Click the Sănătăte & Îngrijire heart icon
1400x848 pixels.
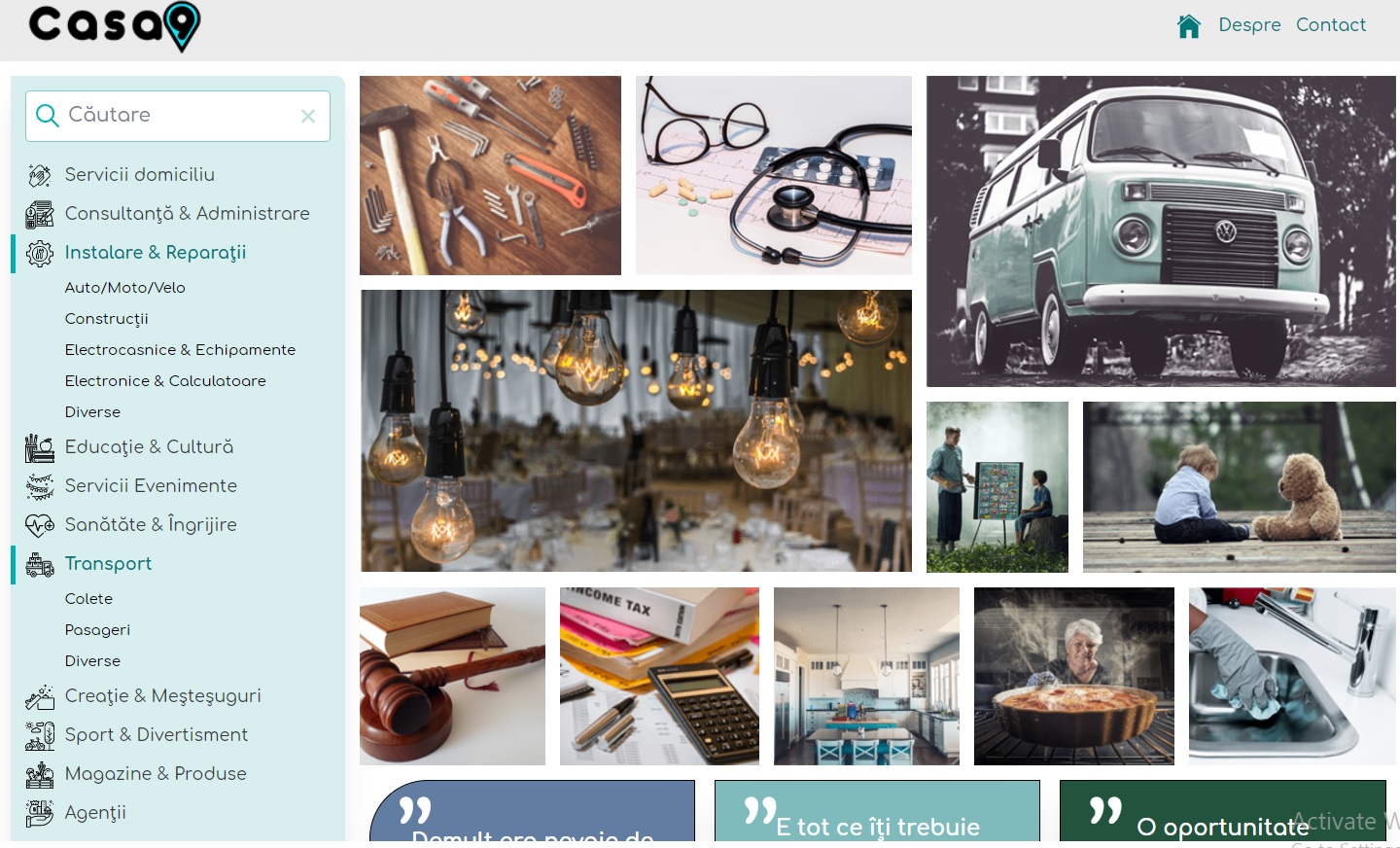pyautogui.click(x=40, y=525)
